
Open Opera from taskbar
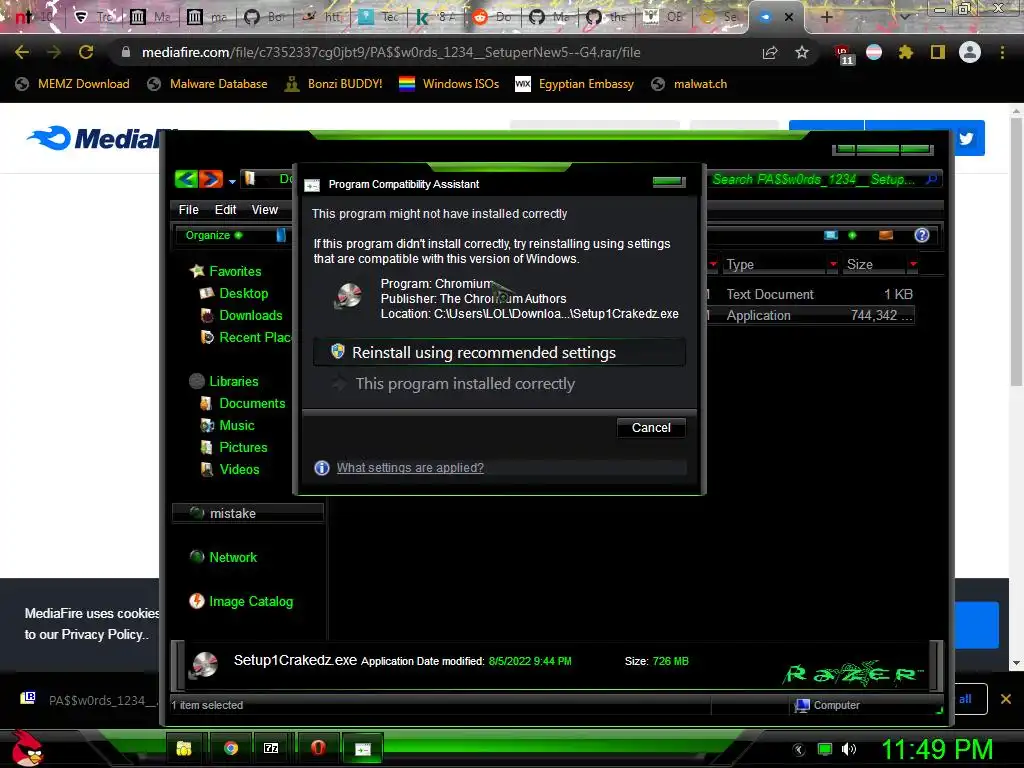click(318, 748)
